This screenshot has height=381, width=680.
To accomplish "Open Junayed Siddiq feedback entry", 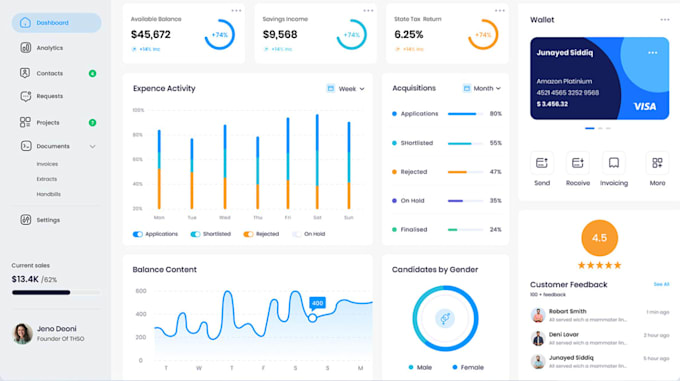I will (x=600, y=361).
